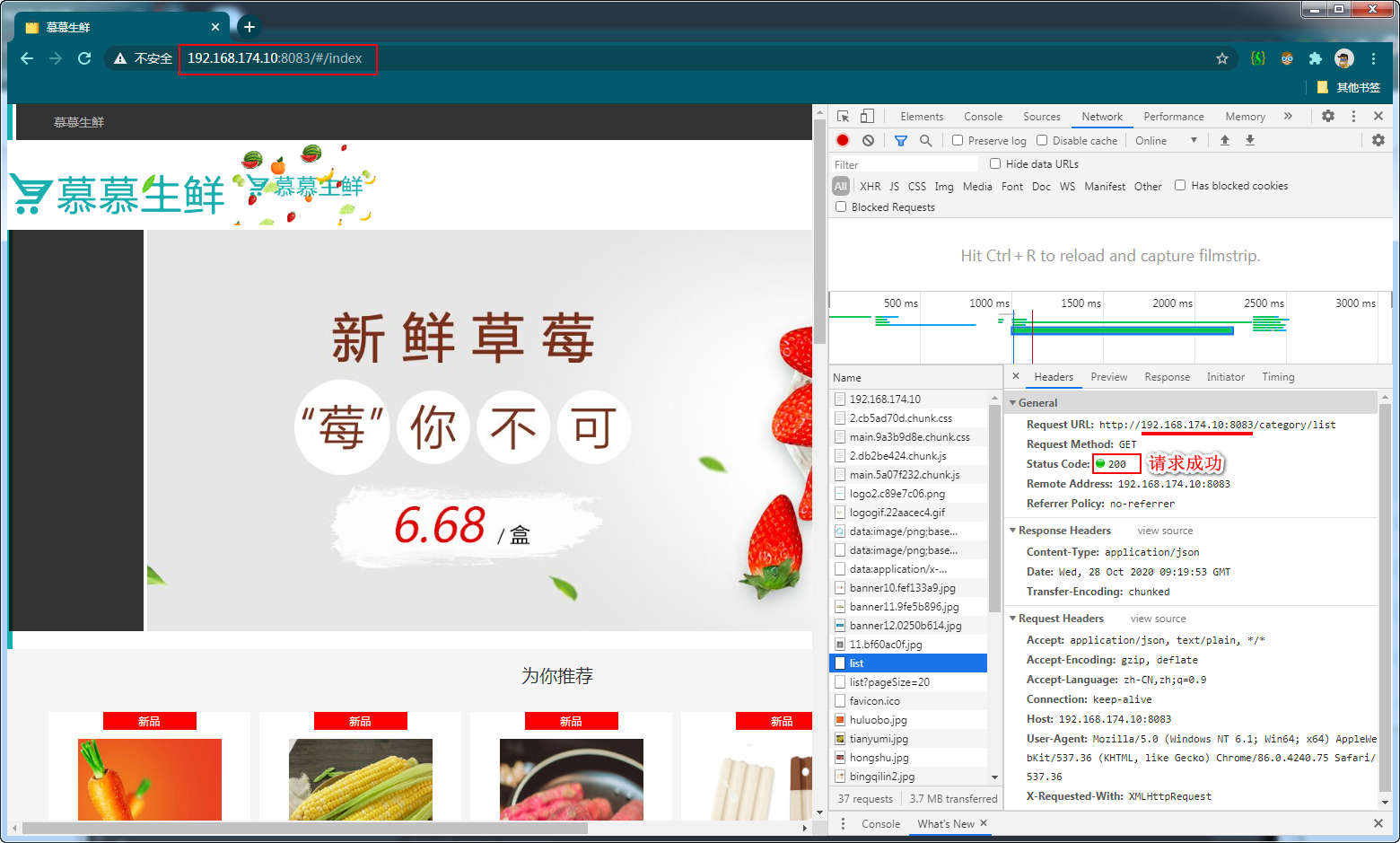Select the All request type filter
The width and height of the screenshot is (1400, 843).
pos(841,187)
